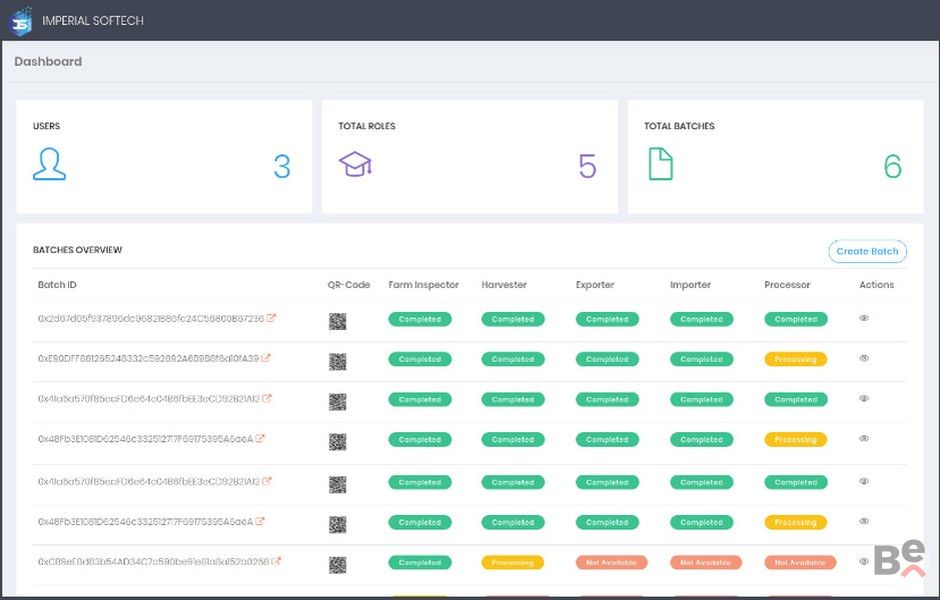The image size is (940, 600).
Task: Select the Harvester column header
Action: tap(504, 285)
